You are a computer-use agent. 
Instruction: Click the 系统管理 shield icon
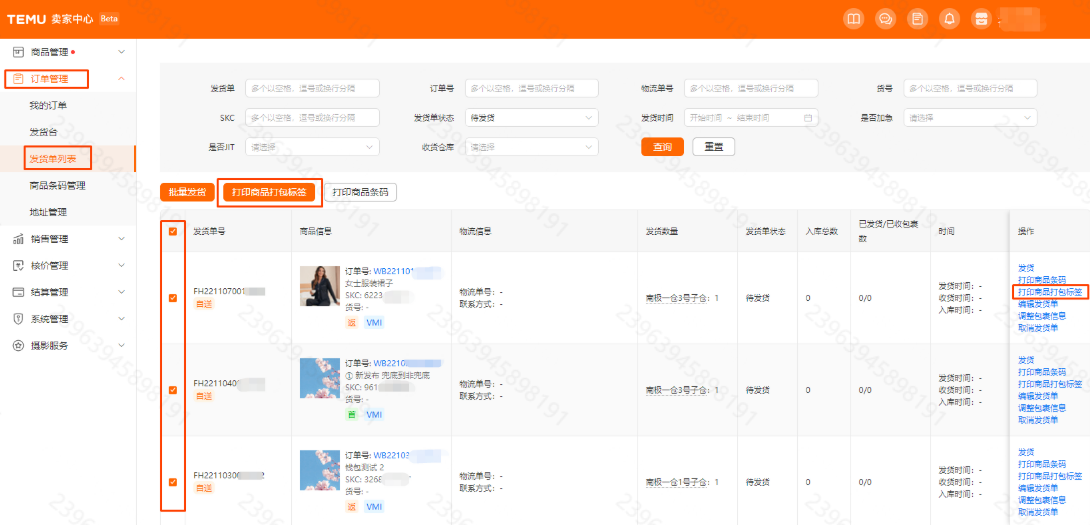pos(19,319)
